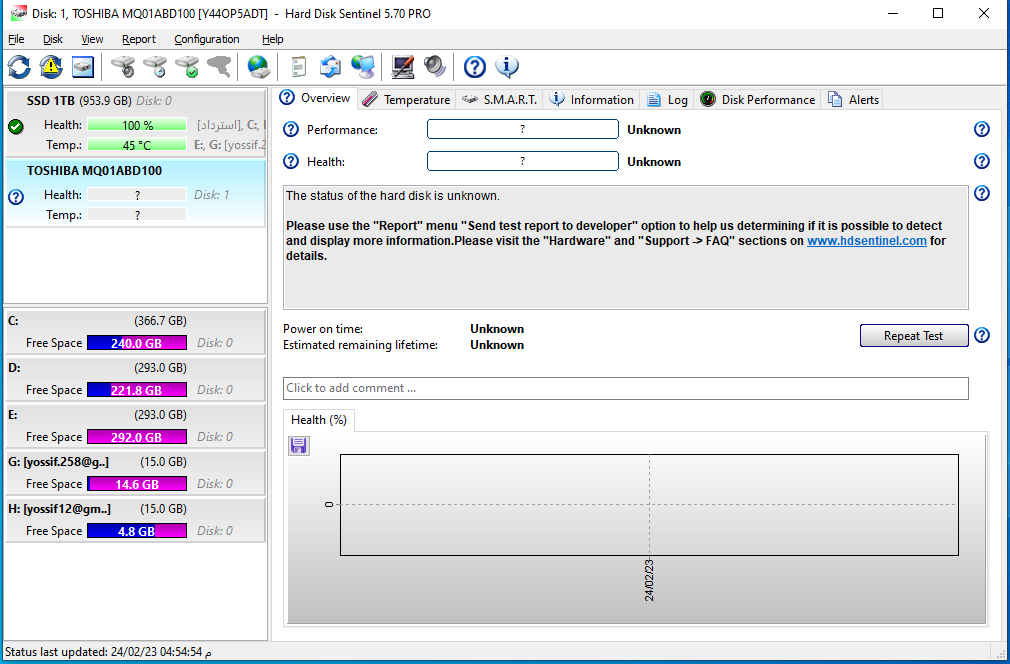Click the Performance bar in the Overview tab
1010x664 pixels.
tap(522, 129)
